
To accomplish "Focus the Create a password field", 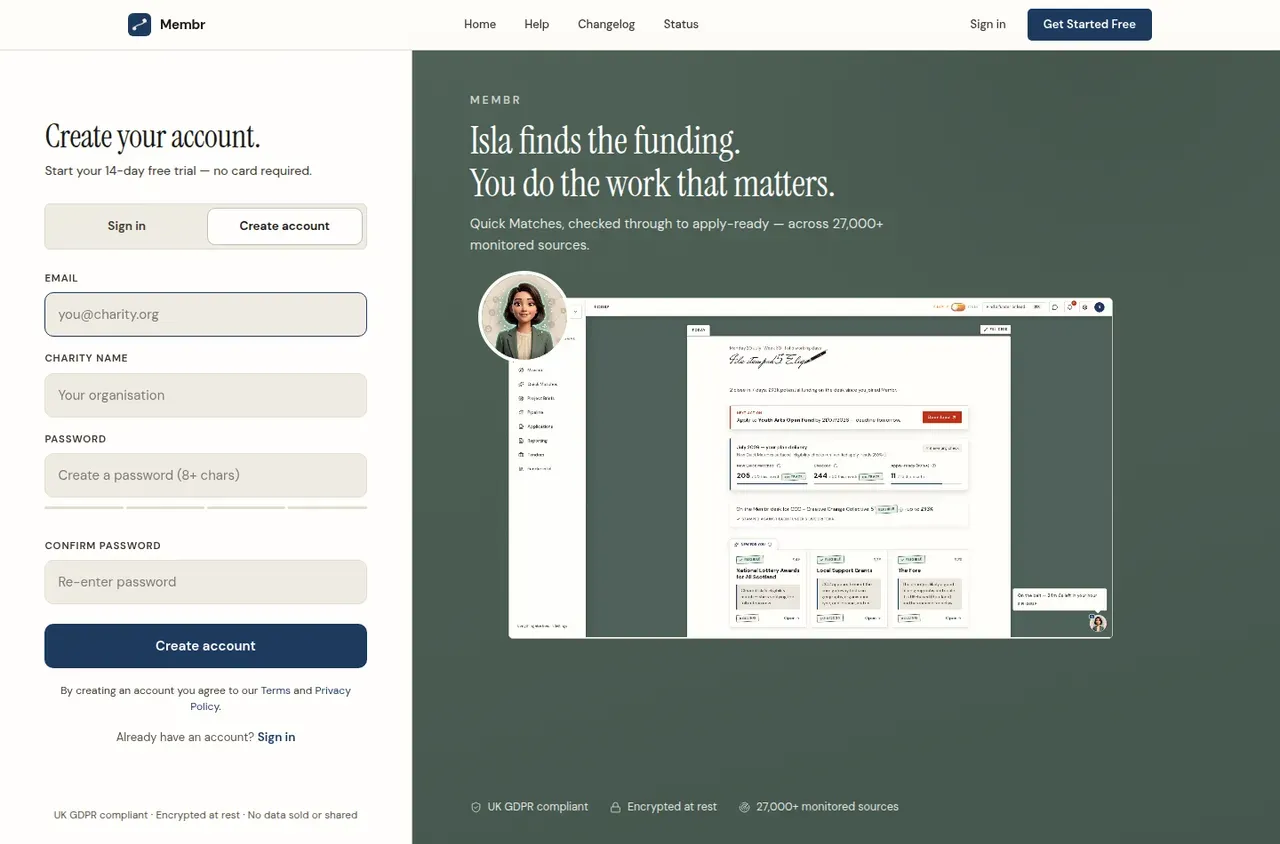I will coord(206,475).
